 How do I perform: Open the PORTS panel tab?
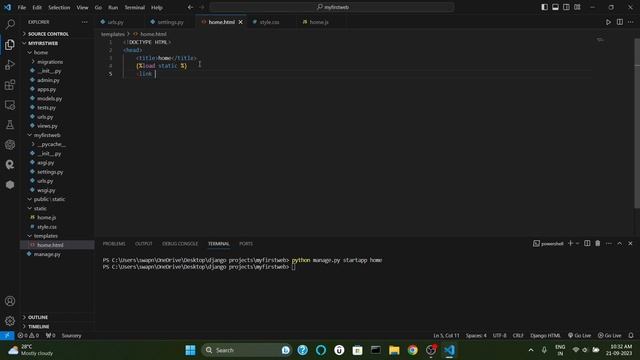[246, 244]
